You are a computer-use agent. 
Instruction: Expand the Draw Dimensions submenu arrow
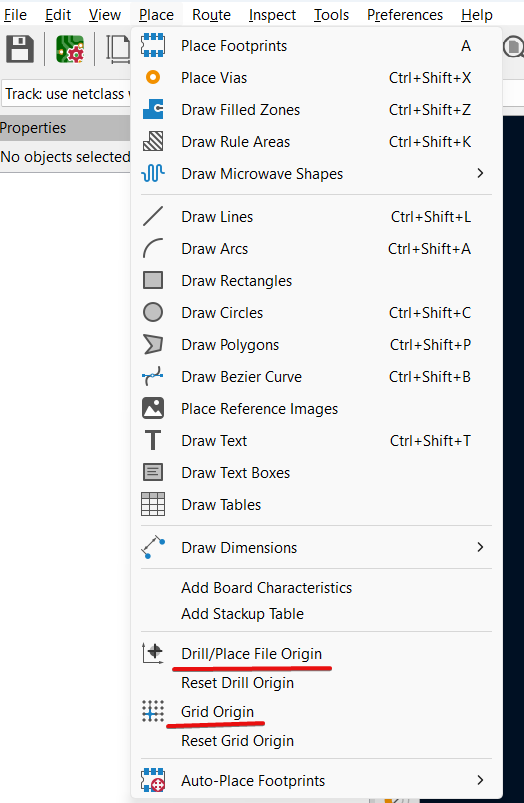click(x=480, y=547)
